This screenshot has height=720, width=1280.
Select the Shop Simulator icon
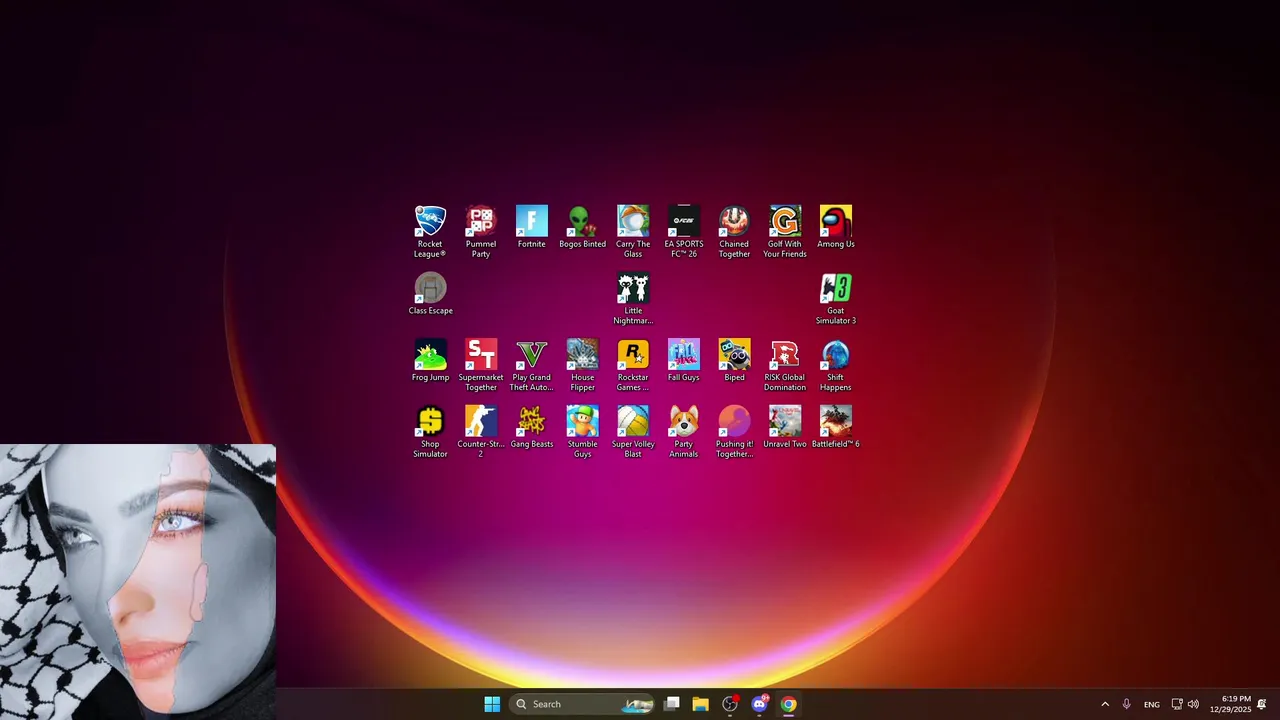[430, 432]
